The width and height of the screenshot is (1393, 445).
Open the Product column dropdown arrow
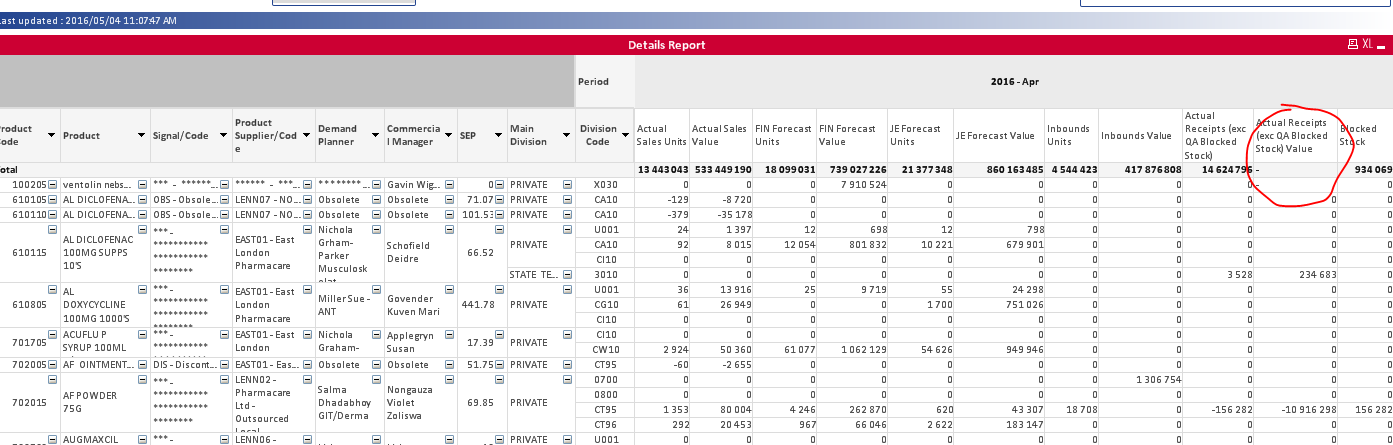pos(141,135)
